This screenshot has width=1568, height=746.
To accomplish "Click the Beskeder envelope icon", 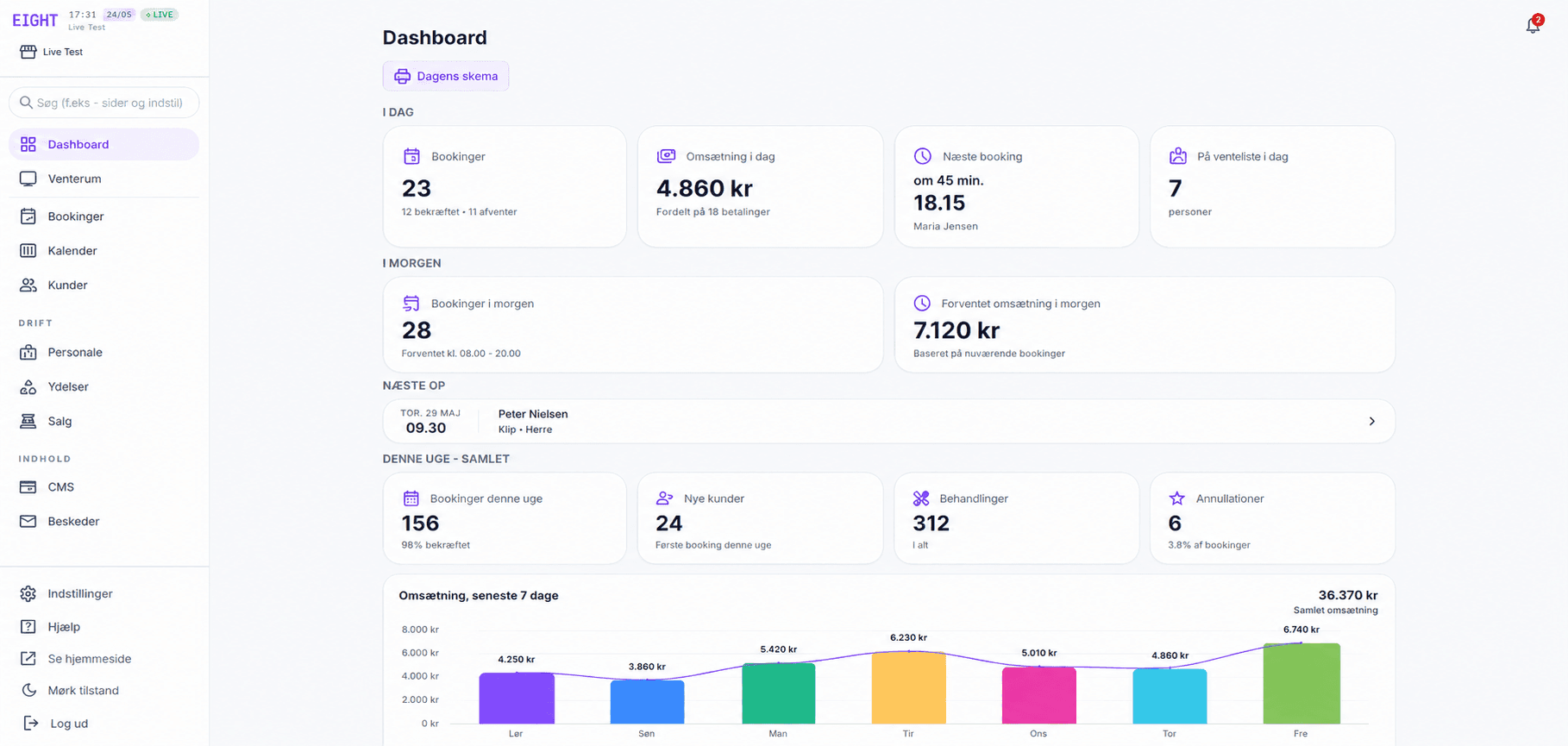I will pos(28,522).
